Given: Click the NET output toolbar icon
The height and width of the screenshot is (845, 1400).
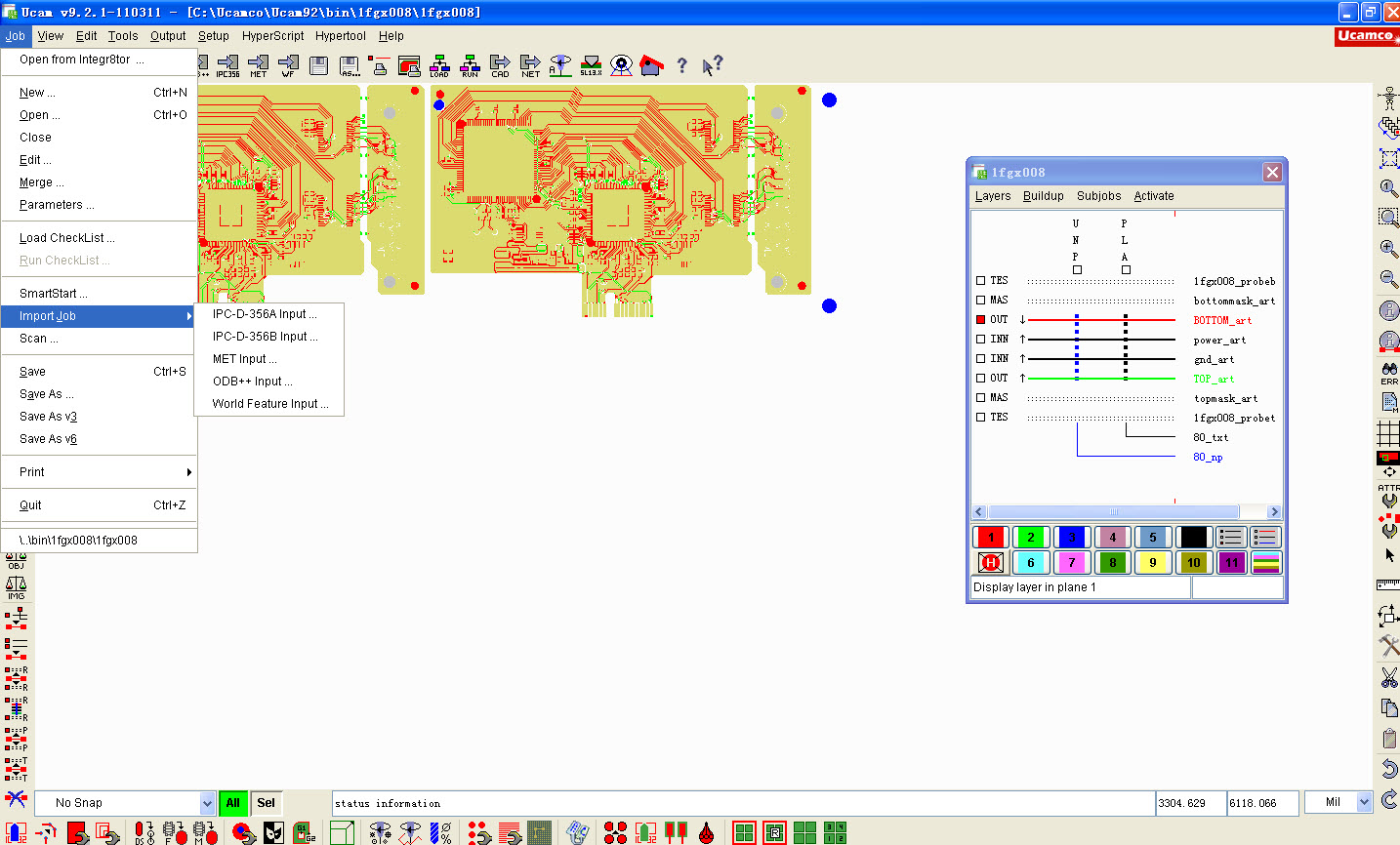Looking at the screenshot, I should pos(530,65).
